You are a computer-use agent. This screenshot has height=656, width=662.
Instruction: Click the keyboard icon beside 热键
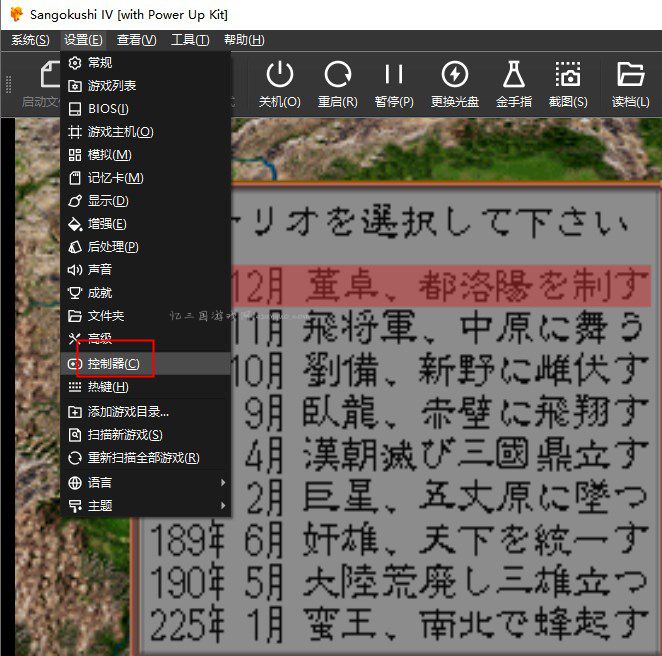point(75,387)
